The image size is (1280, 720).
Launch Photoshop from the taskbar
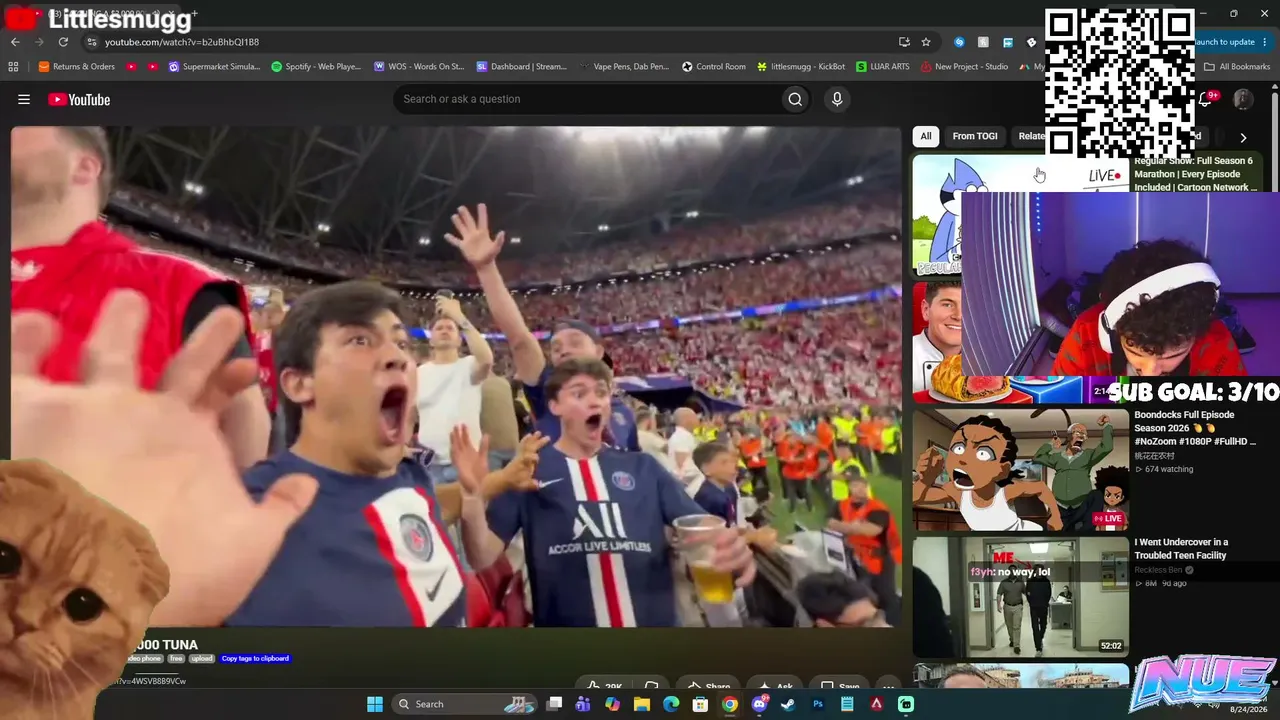(x=818, y=704)
